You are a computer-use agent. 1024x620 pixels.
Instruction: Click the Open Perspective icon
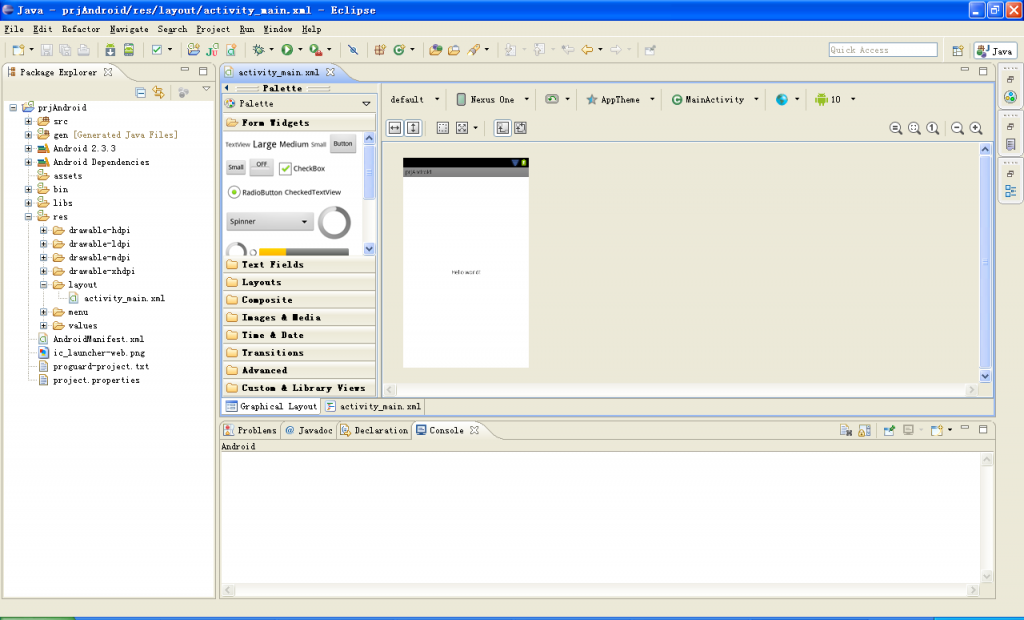958,50
